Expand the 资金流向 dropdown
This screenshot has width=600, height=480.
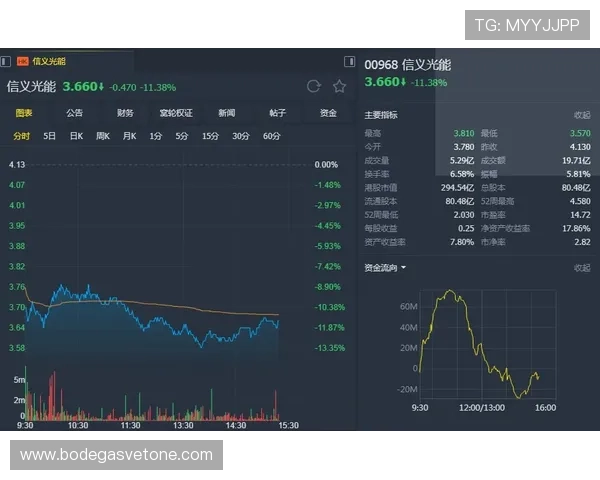(386, 268)
